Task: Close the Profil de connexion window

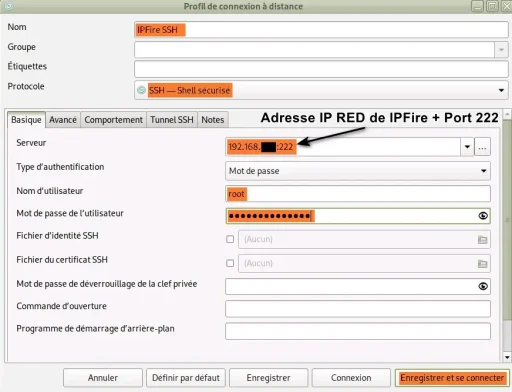Action: tap(506, 6)
